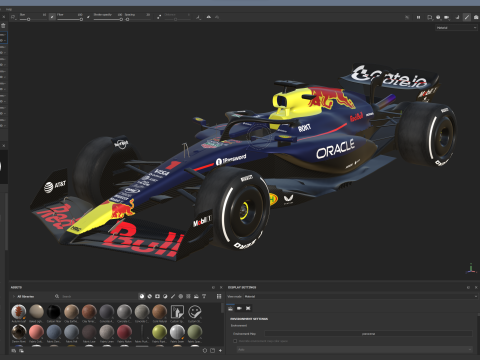Select the Carbon Fiber material
The width and height of the screenshot is (480, 360).
click(54, 313)
